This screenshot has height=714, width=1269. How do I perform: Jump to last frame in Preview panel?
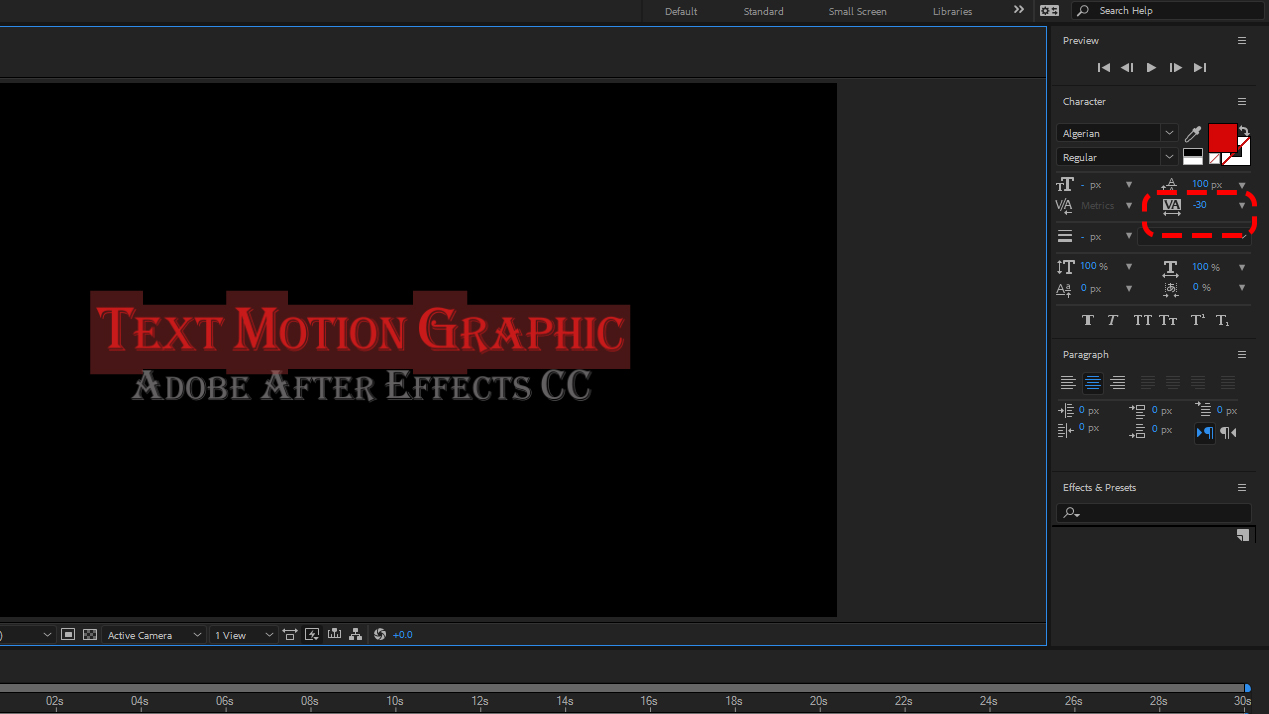pyautogui.click(x=1200, y=68)
